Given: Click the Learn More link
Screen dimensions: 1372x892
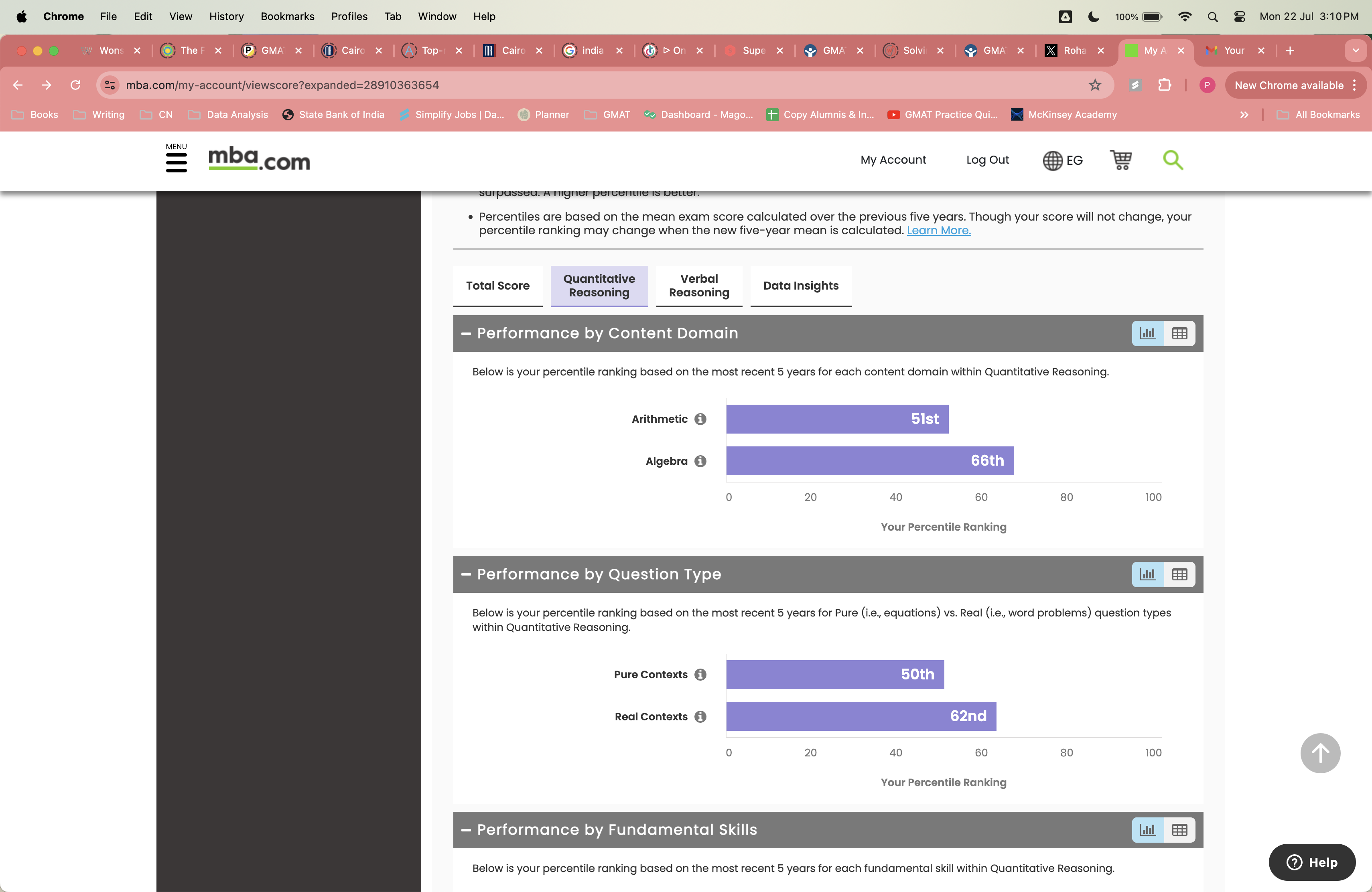Looking at the screenshot, I should pyautogui.click(x=938, y=230).
